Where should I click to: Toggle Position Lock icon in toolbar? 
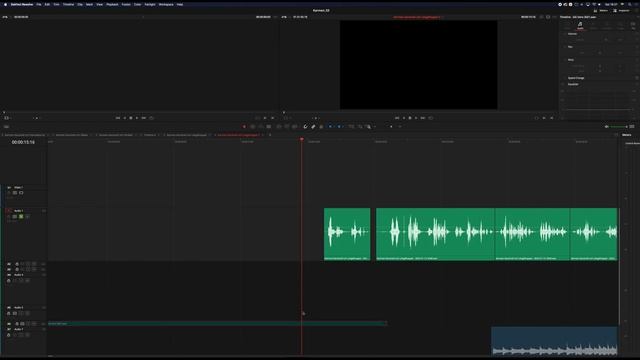coord(321,127)
